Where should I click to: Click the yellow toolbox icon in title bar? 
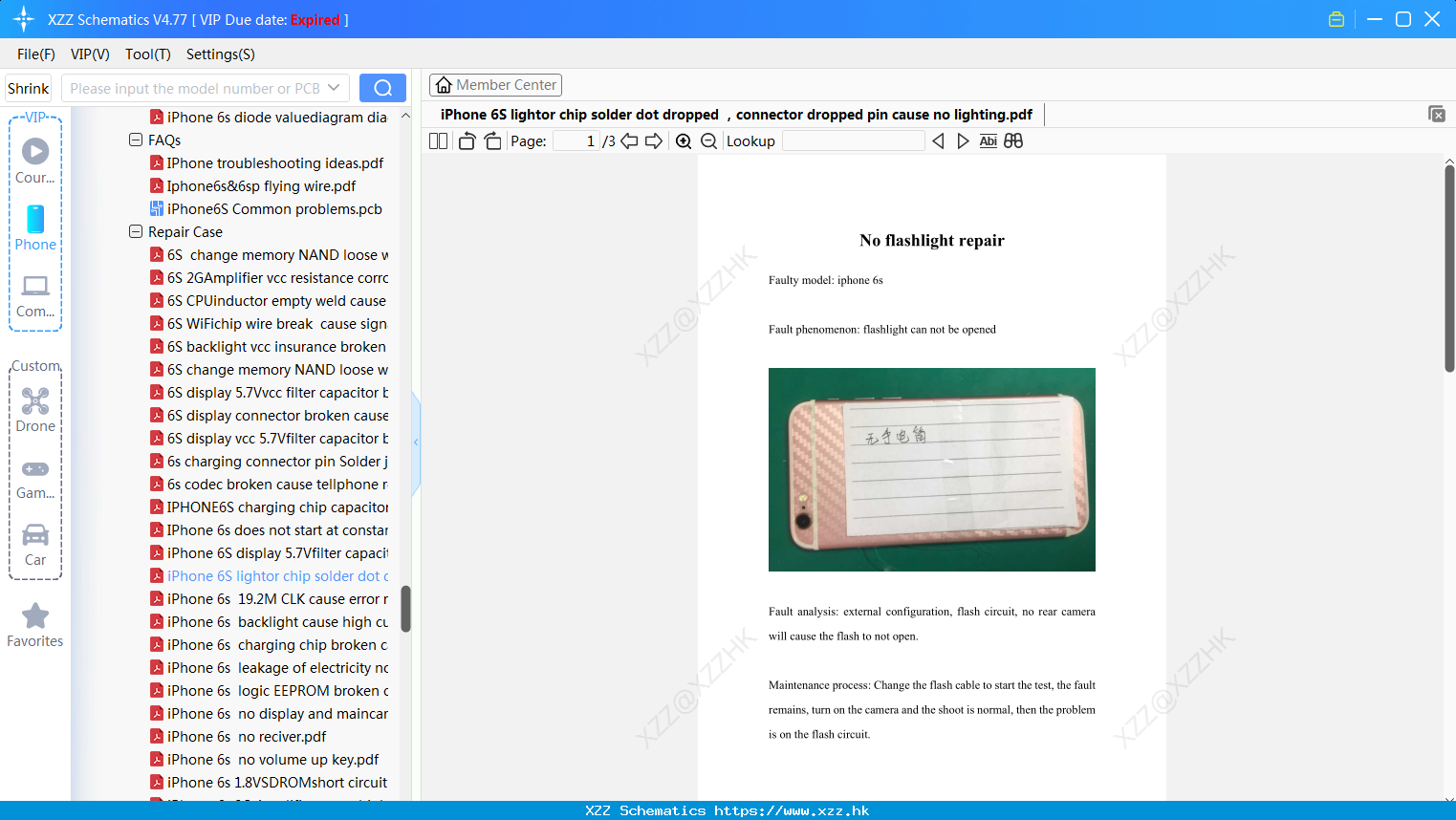[1336, 19]
